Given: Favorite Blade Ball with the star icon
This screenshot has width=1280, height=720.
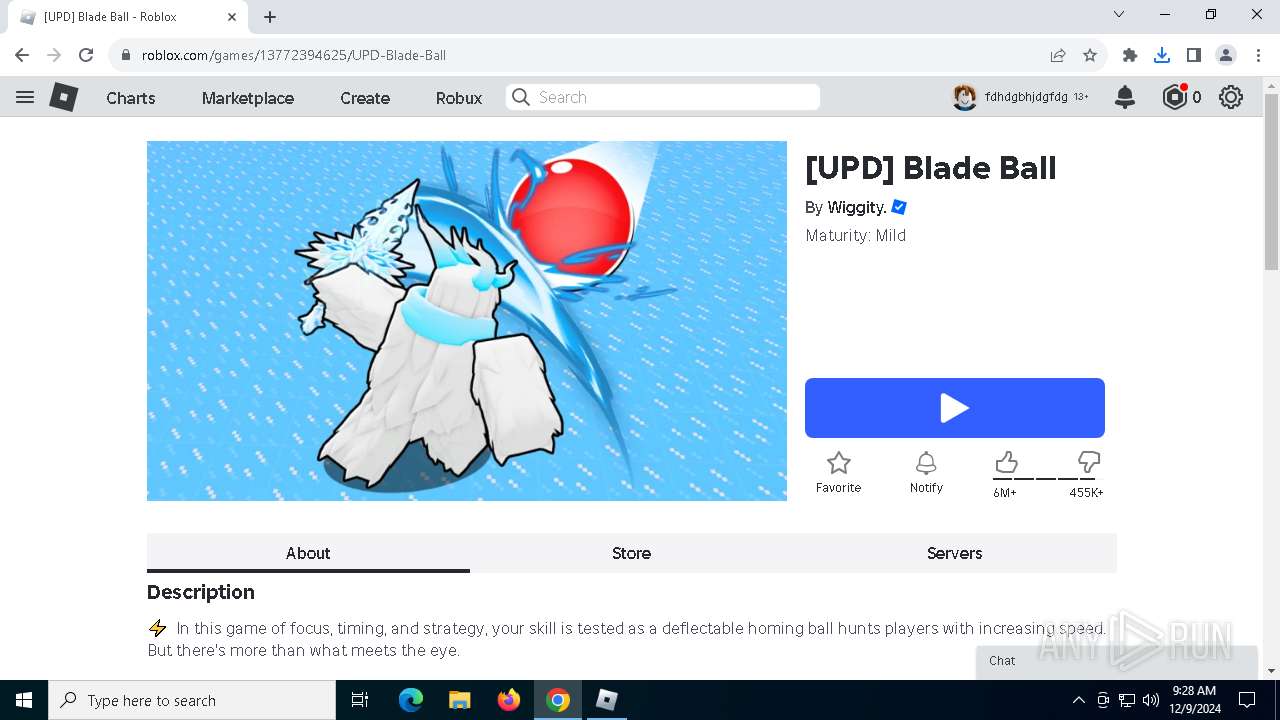Looking at the screenshot, I should tap(838, 463).
